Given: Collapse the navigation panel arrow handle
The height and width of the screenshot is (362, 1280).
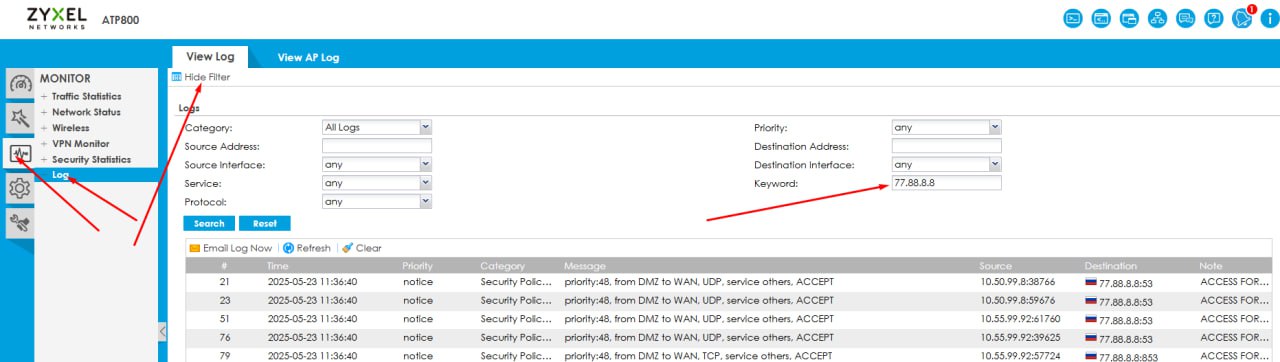Looking at the screenshot, I should coord(162,331).
